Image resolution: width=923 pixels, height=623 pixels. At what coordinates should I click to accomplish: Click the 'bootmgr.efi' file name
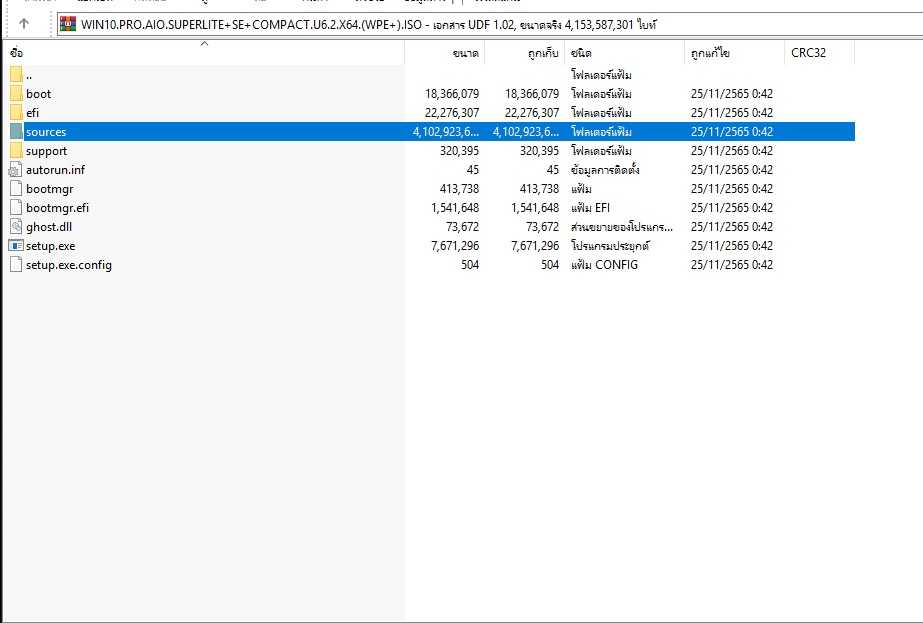(58, 208)
